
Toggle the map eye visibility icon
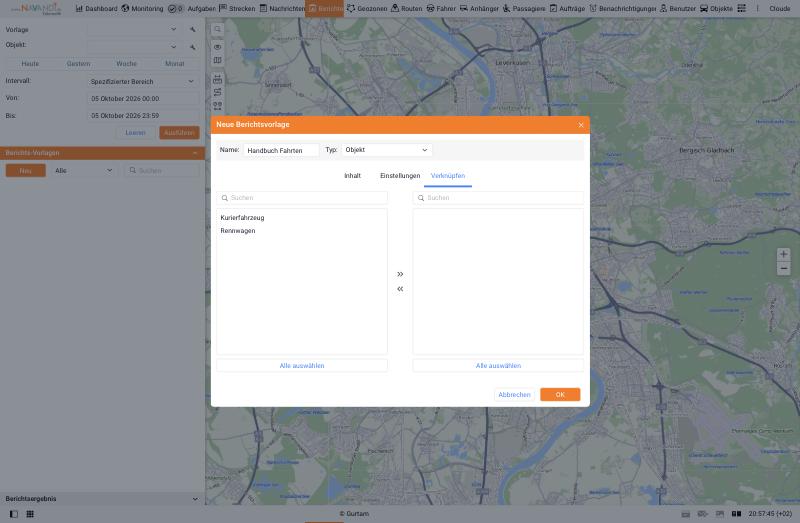tap(217, 47)
